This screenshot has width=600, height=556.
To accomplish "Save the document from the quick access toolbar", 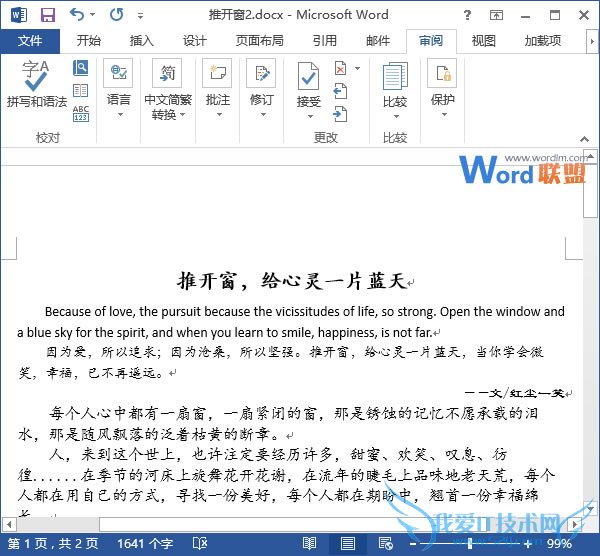I will pyautogui.click(x=47, y=15).
